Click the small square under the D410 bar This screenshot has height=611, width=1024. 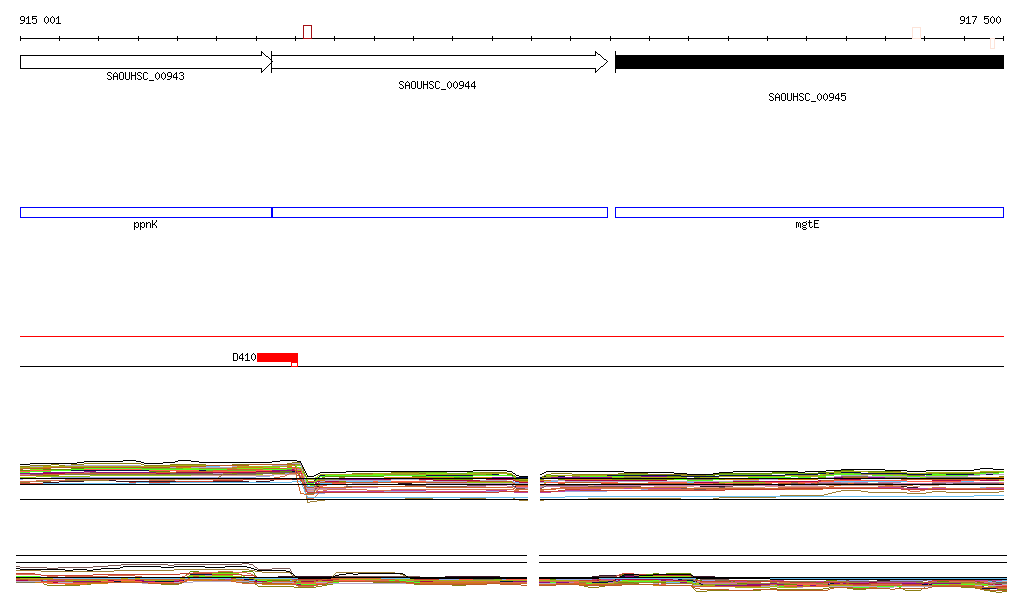pyautogui.click(x=294, y=365)
